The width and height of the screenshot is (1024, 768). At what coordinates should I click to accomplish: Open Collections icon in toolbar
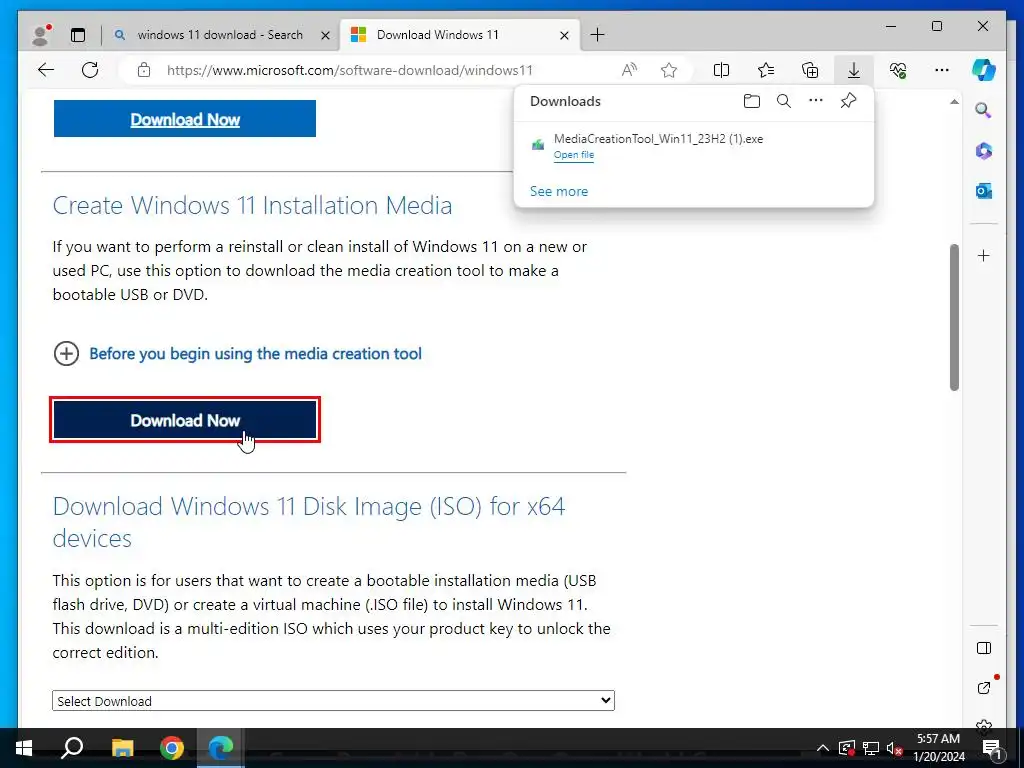pos(810,70)
